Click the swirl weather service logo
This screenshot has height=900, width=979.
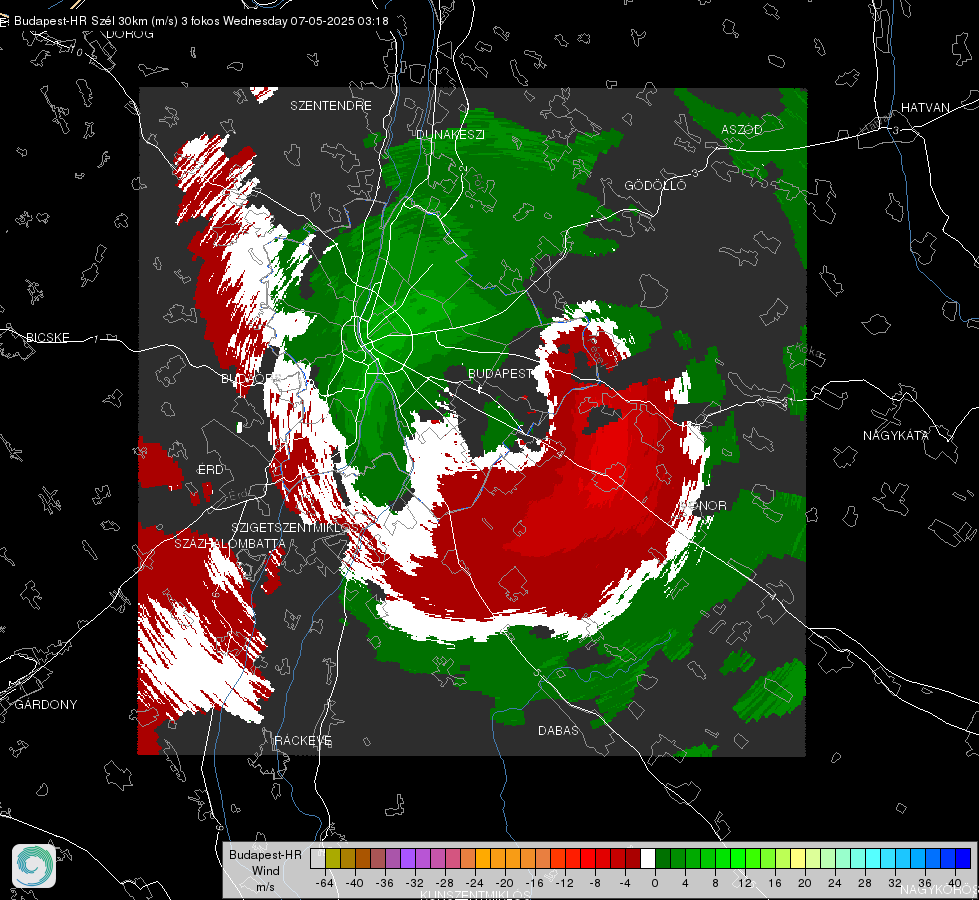34,866
